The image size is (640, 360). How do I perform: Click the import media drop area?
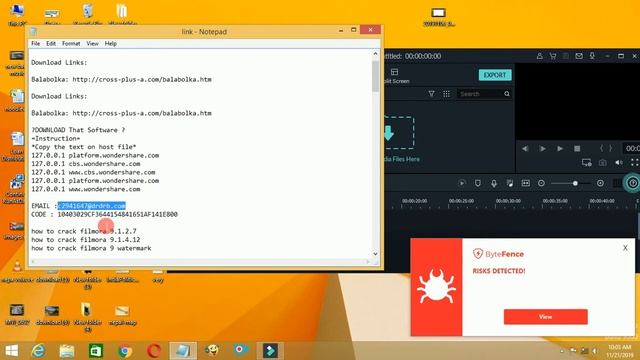click(x=399, y=133)
